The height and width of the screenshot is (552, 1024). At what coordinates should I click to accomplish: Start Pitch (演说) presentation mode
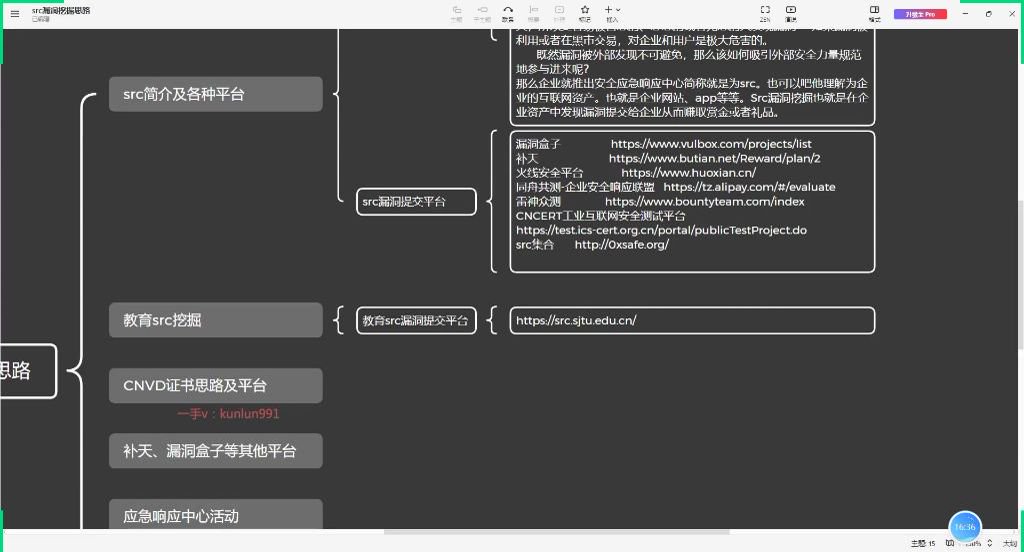tap(791, 13)
